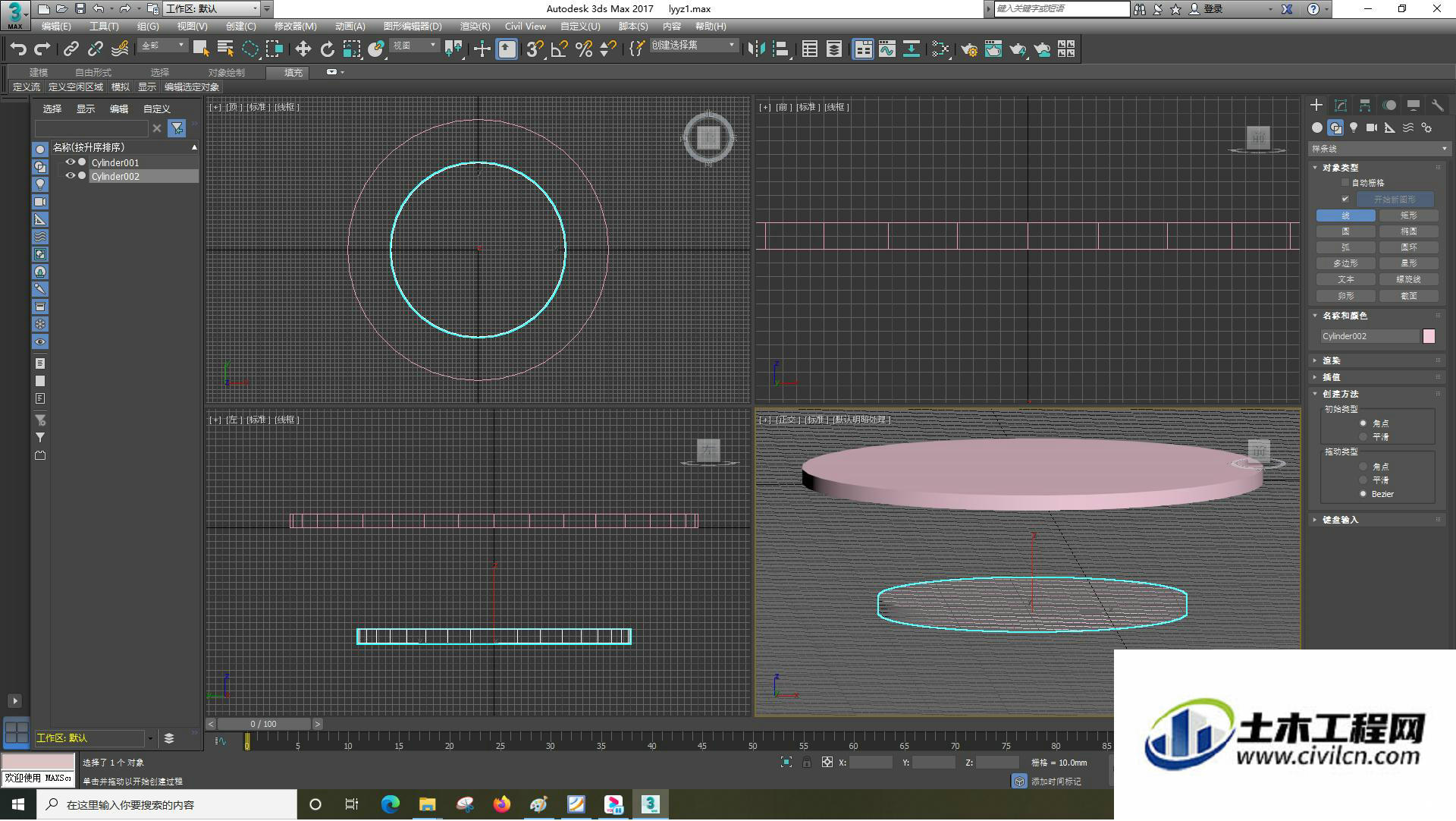Screen dimensions: 1456x821
Task: Activate the Select and Move tool
Action: coord(303,49)
